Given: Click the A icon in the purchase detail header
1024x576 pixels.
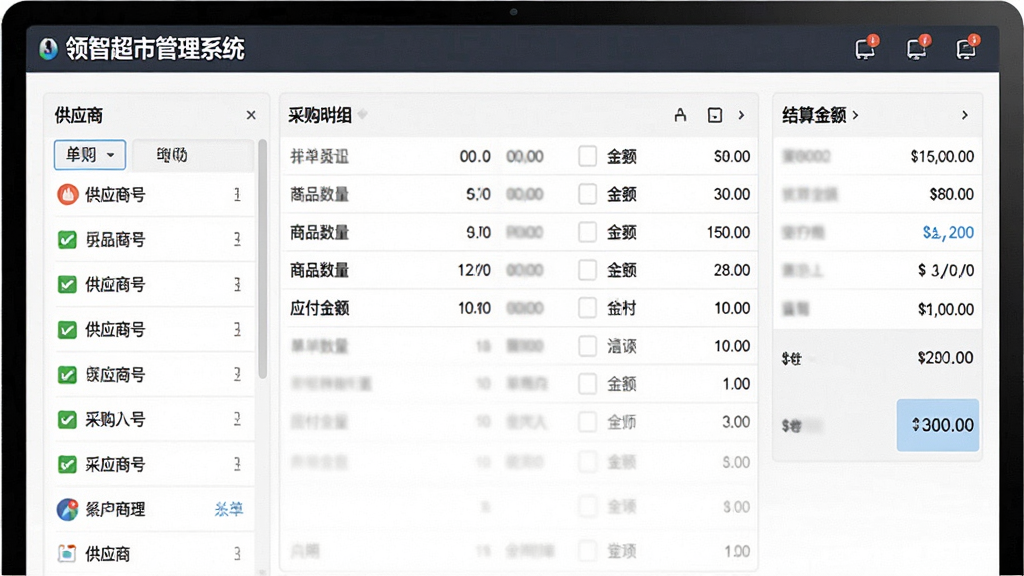Looking at the screenshot, I should point(680,115).
